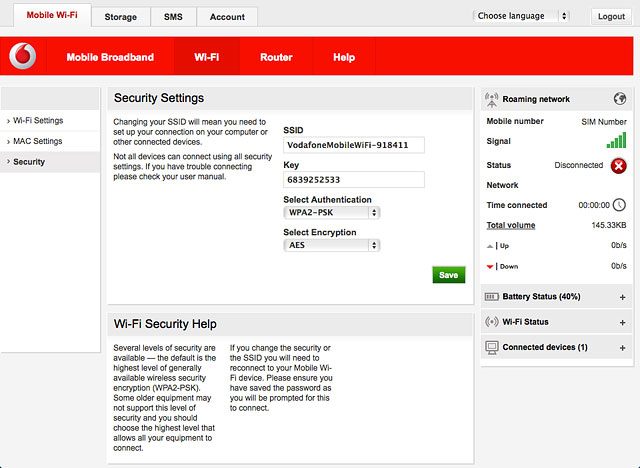Click the Wi-Fi Security Help heading
The width and height of the screenshot is (640, 468).
point(165,324)
